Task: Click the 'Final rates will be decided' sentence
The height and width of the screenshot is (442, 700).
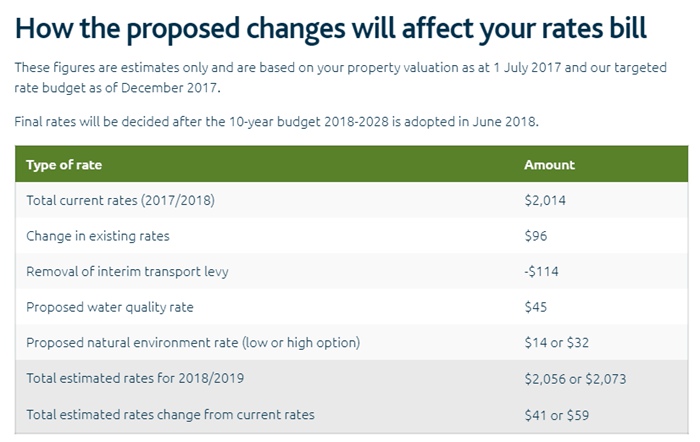Action: click(277, 122)
